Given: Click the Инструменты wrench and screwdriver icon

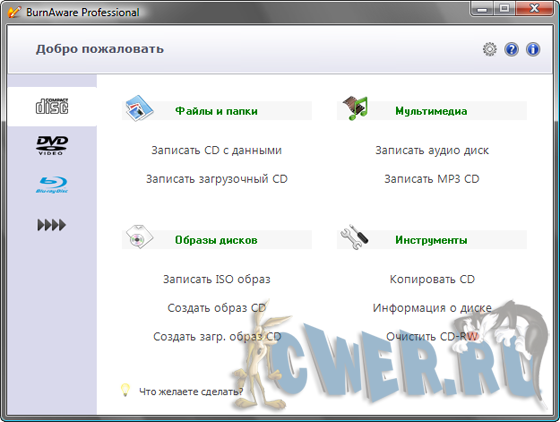Looking at the screenshot, I should point(354,237).
